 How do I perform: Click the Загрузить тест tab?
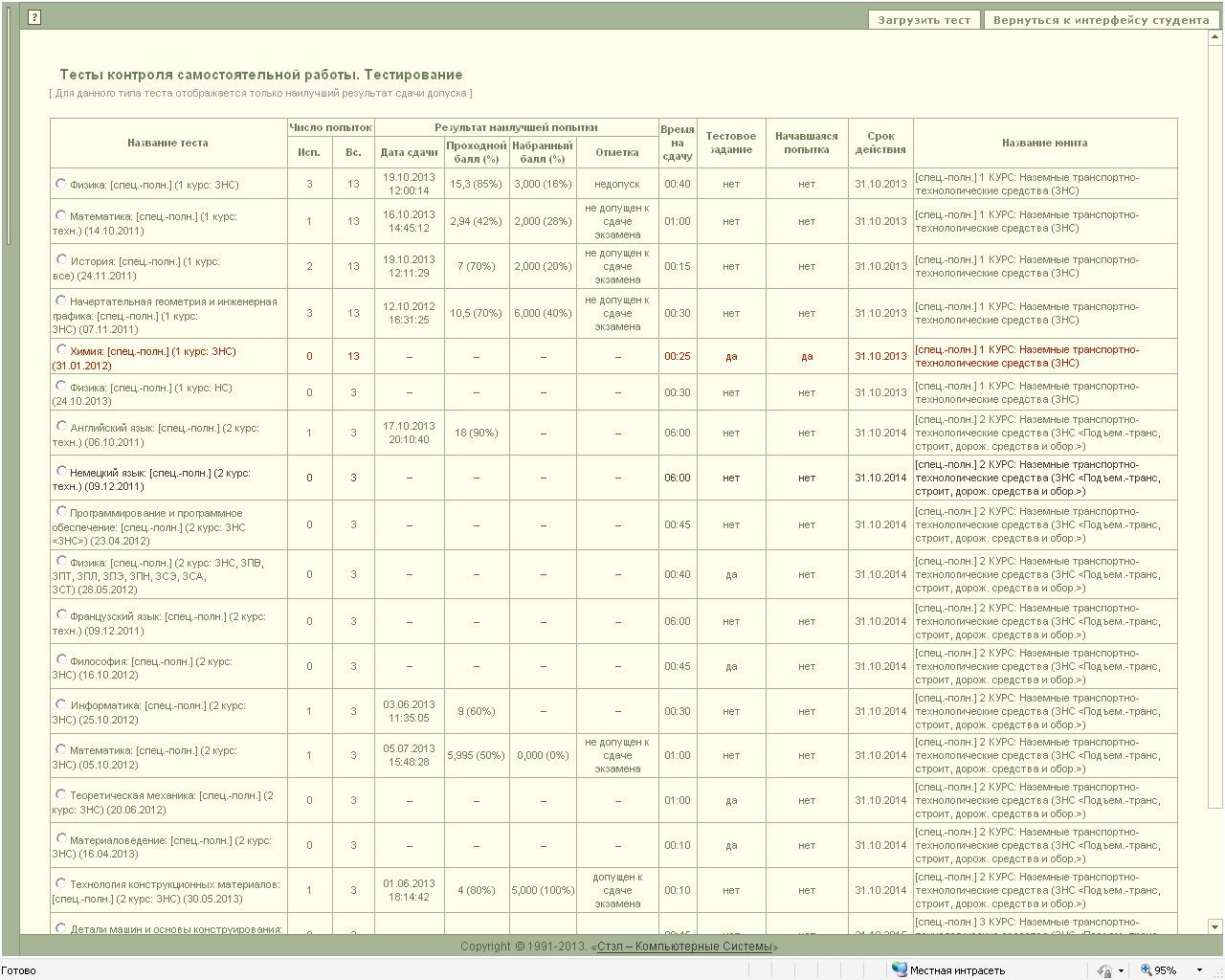924,20
